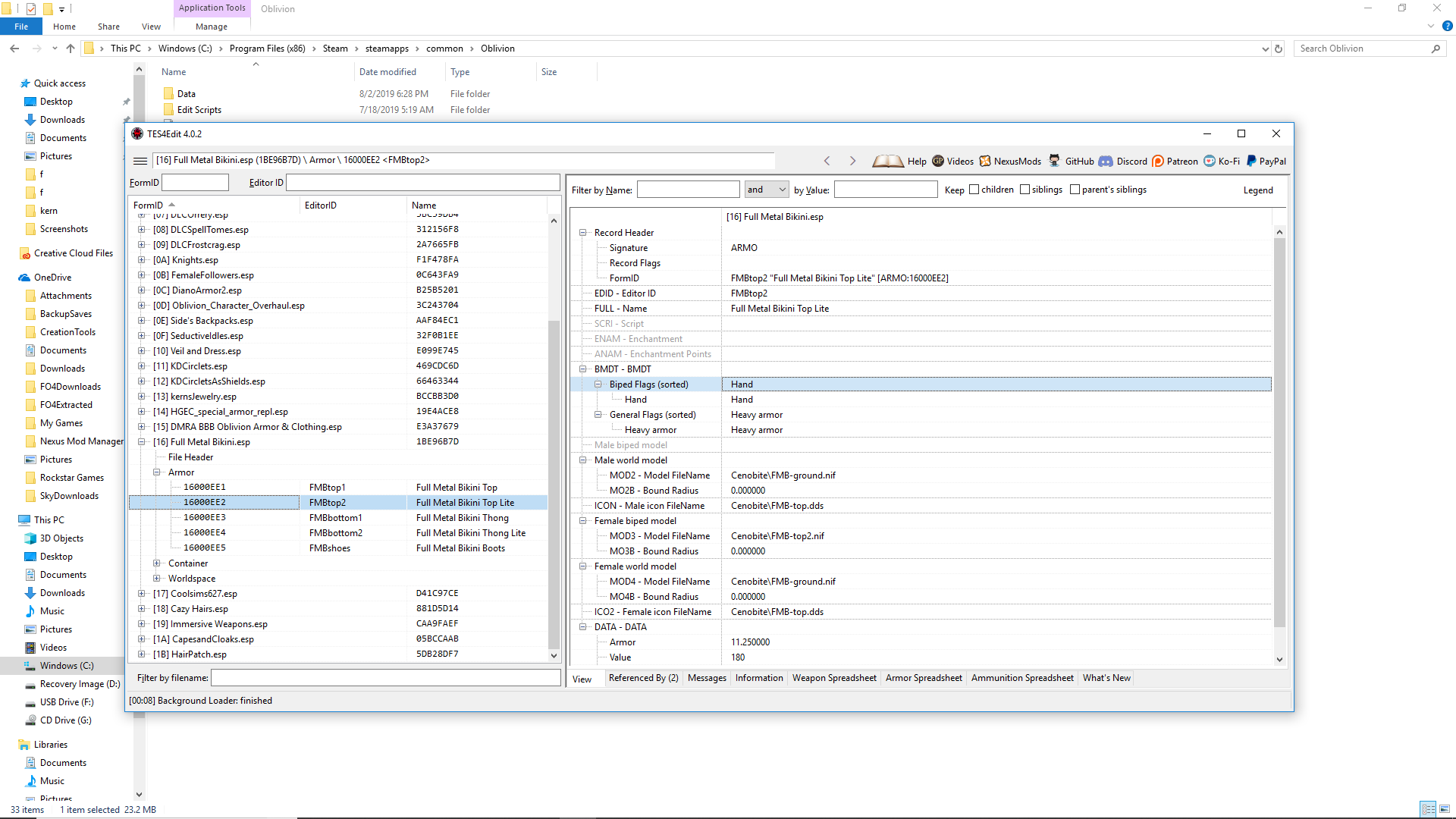
Task: Sort tree by the EditorID column header
Action: (353, 206)
